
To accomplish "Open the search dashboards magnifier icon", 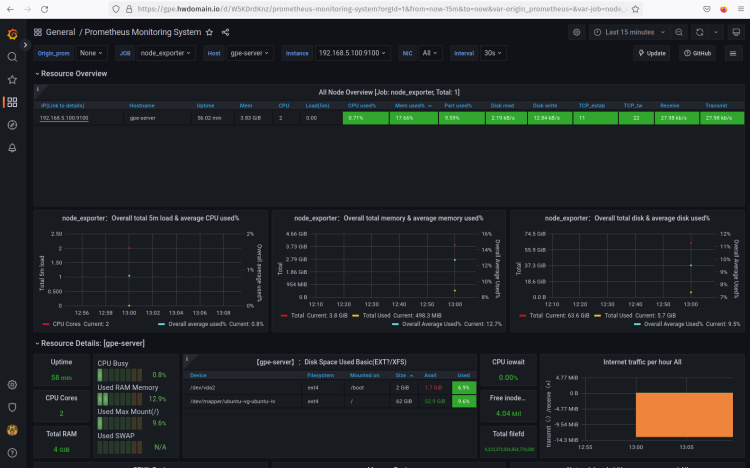I will [11, 57].
